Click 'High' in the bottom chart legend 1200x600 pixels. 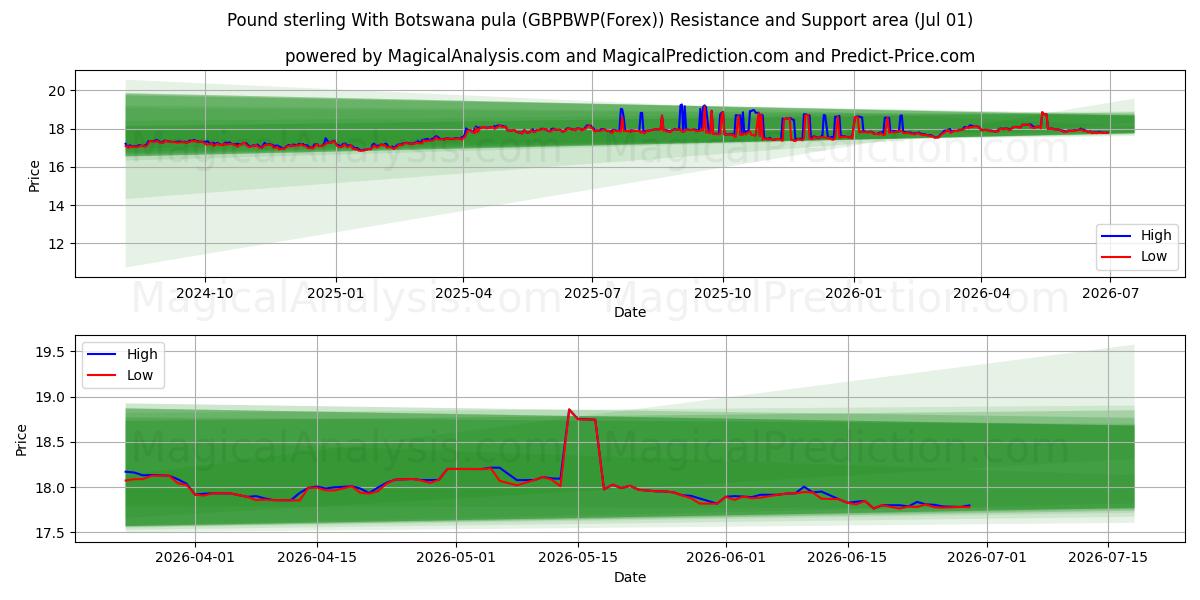tap(142, 354)
